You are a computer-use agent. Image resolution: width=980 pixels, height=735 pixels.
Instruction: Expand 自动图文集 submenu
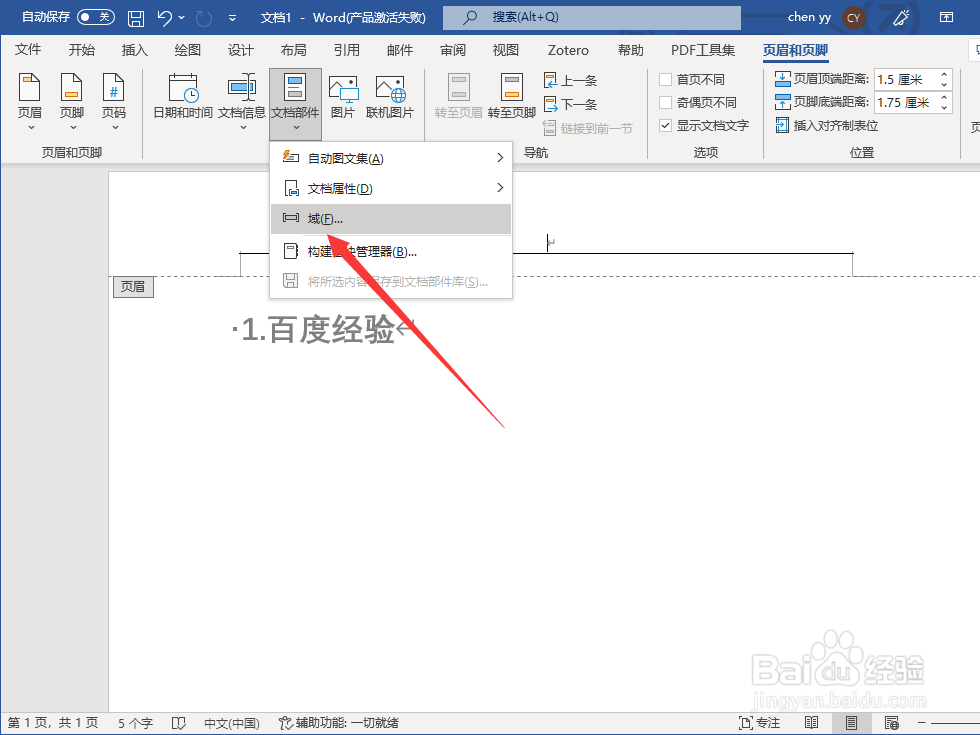click(391, 158)
